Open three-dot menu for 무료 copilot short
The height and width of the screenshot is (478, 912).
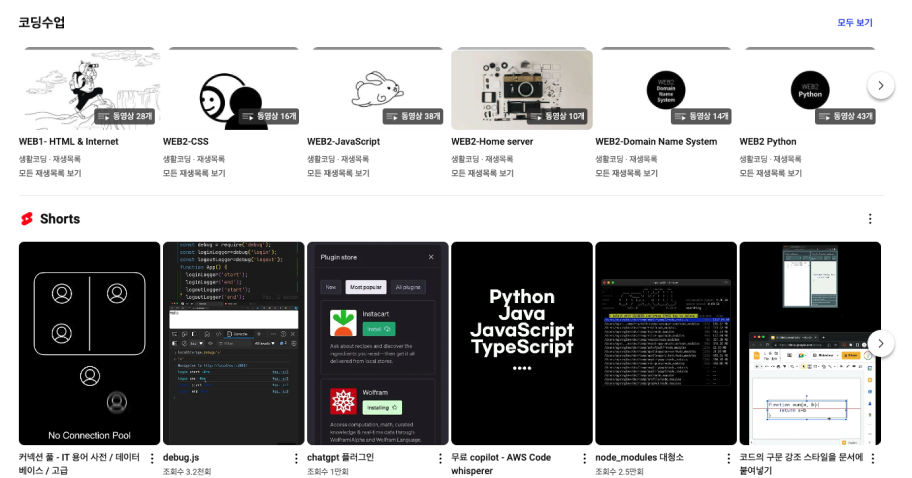pyautogui.click(x=585, y=458)
